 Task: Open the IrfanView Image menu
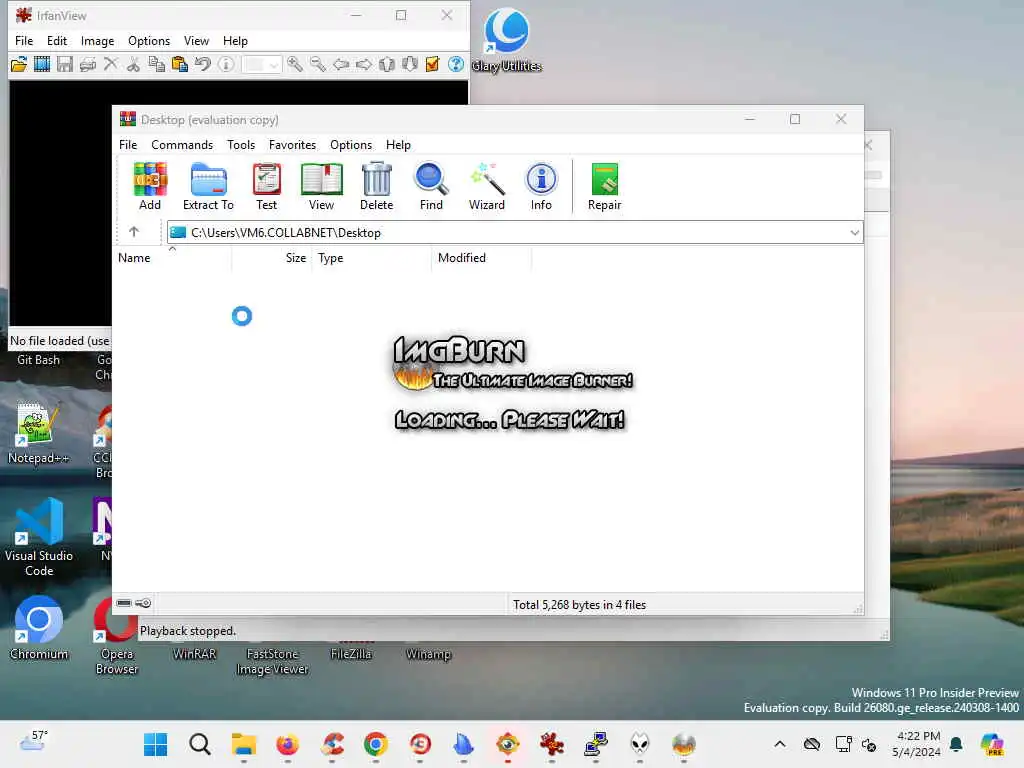97,40
